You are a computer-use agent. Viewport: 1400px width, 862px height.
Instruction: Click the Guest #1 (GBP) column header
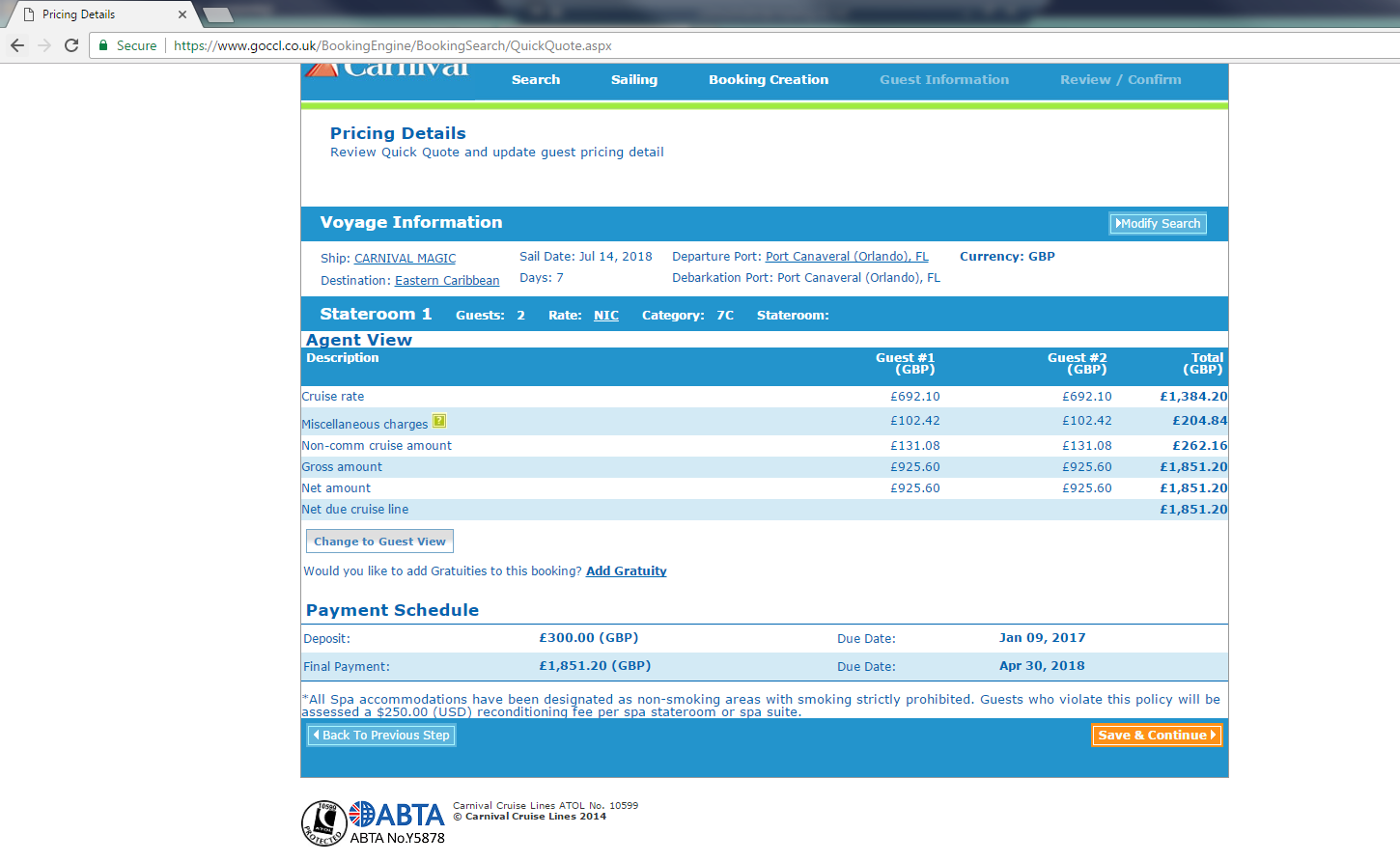tap(905, 364)
